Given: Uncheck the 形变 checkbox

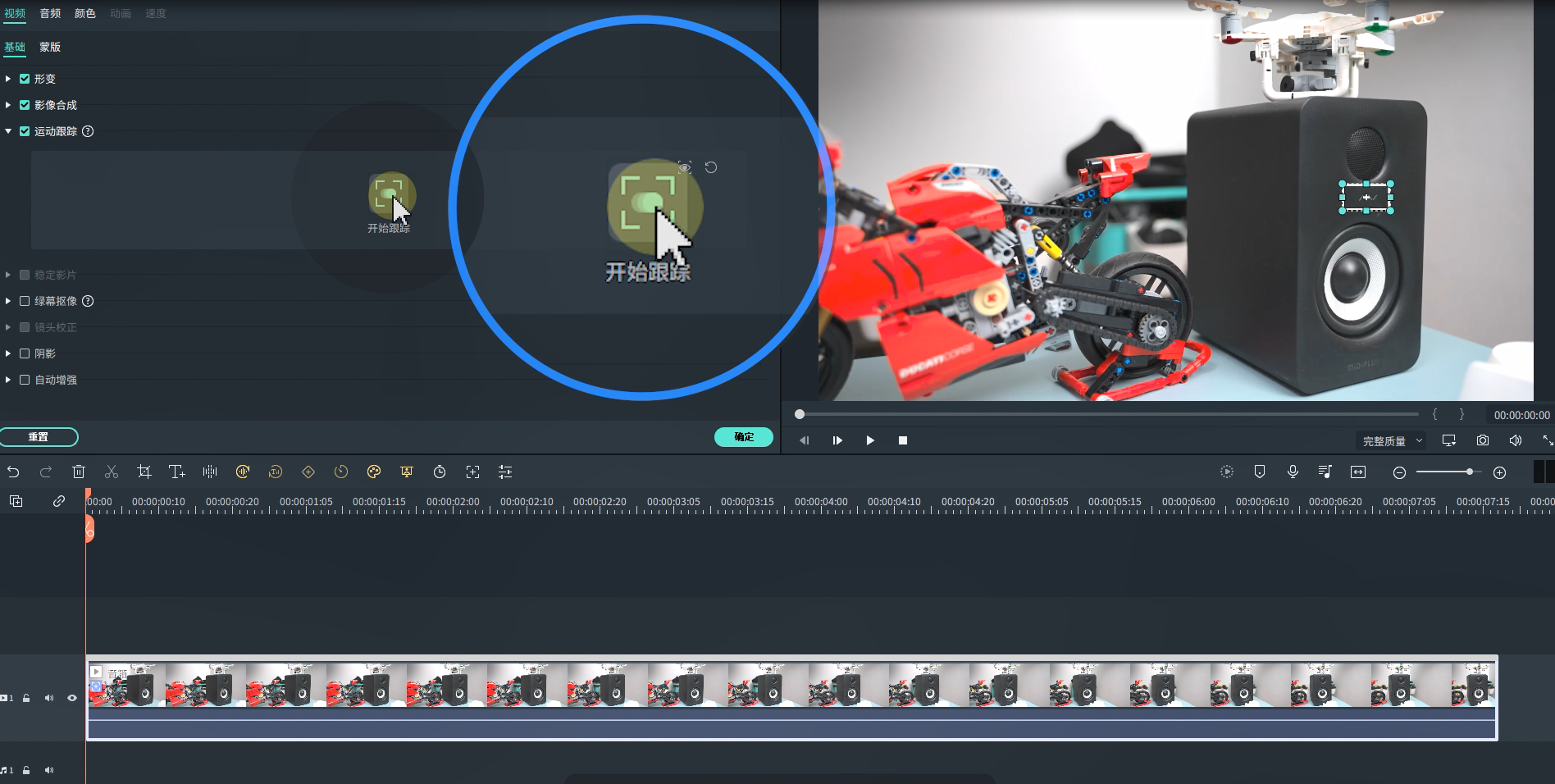Looking at the screenshot, I should [x=25, y=79].
